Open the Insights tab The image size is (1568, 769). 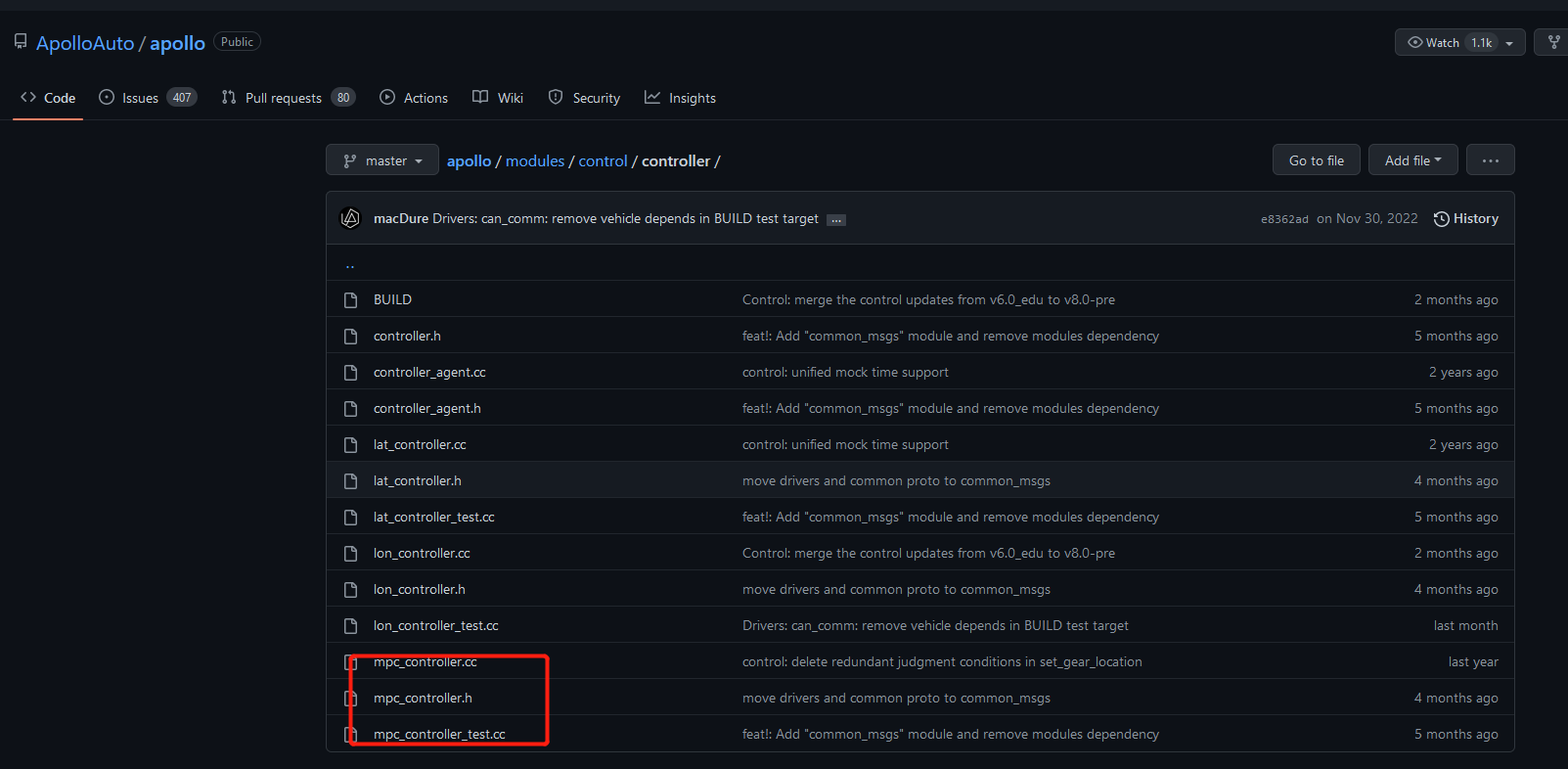(x=680, y=98)
